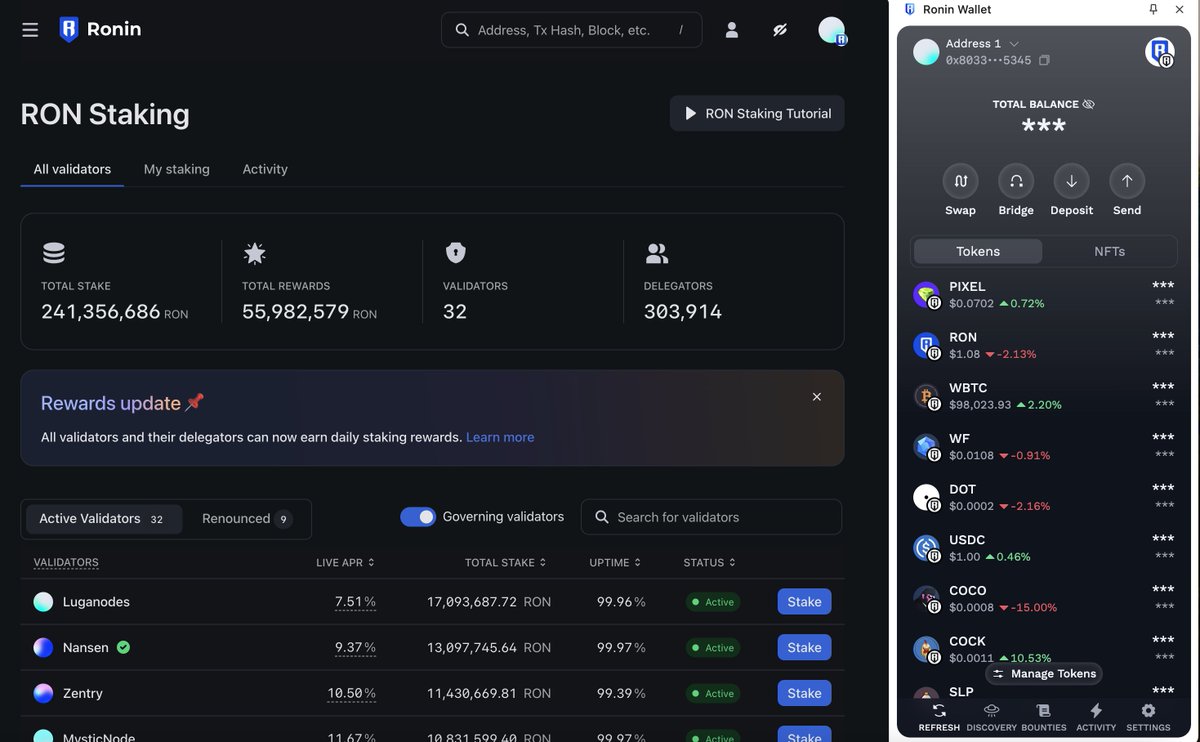Sort validators by Live APR
The height and width of the screenshot is (742, 1200).
click(345, 563)
